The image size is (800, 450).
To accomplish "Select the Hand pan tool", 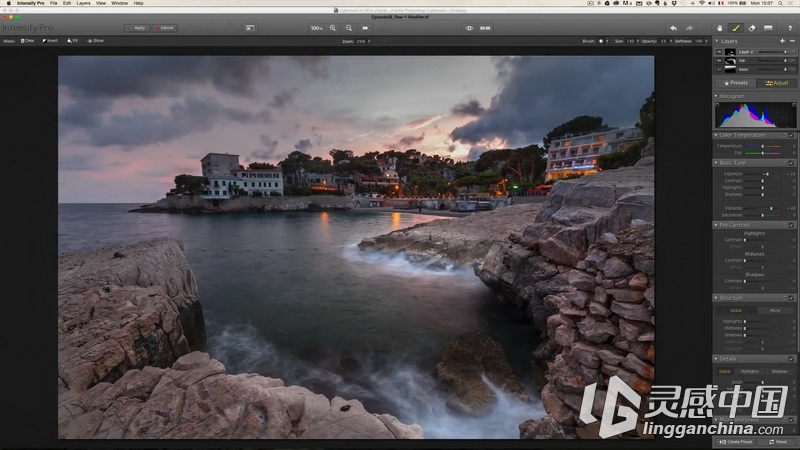I will pos(719,28).
